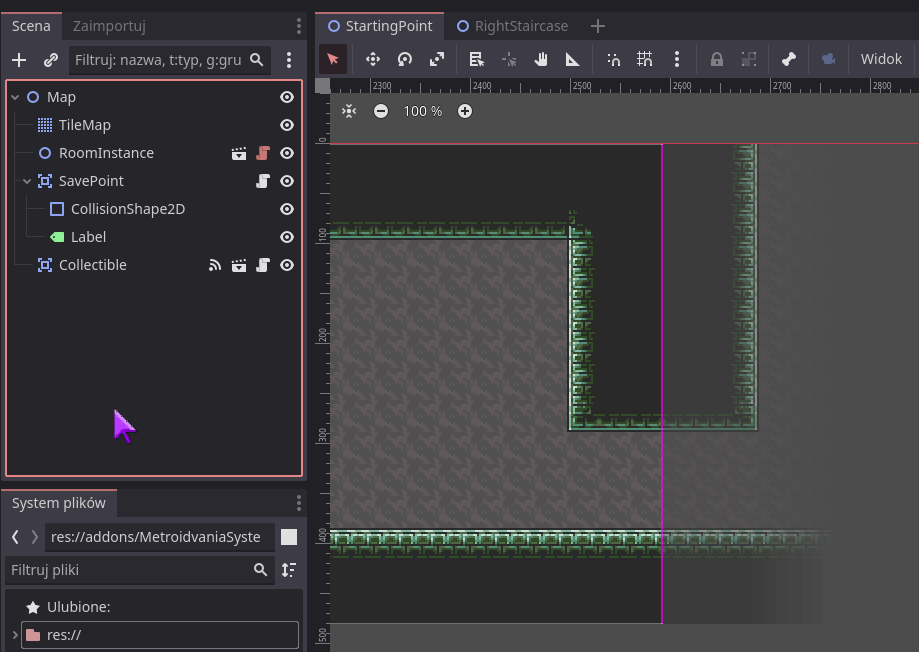Switch to the RightStaircase scene tab
Screen dimensions: 919x652
click(520, 26)
